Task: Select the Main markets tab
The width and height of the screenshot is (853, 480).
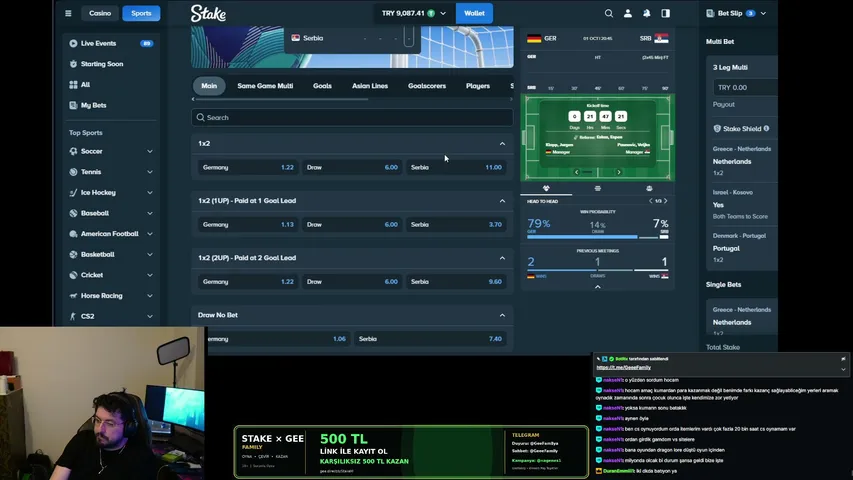Action: [x=209, y=86]
